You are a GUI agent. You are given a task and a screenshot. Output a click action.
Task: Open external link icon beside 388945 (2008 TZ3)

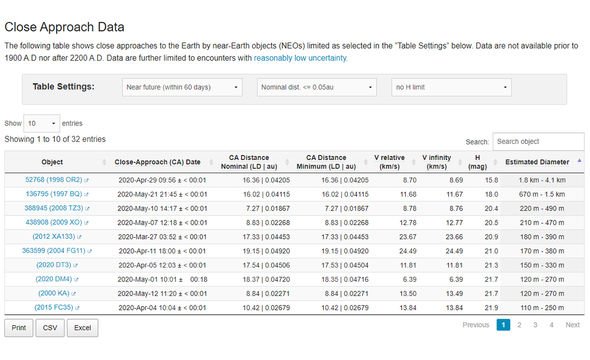(87, 209)
